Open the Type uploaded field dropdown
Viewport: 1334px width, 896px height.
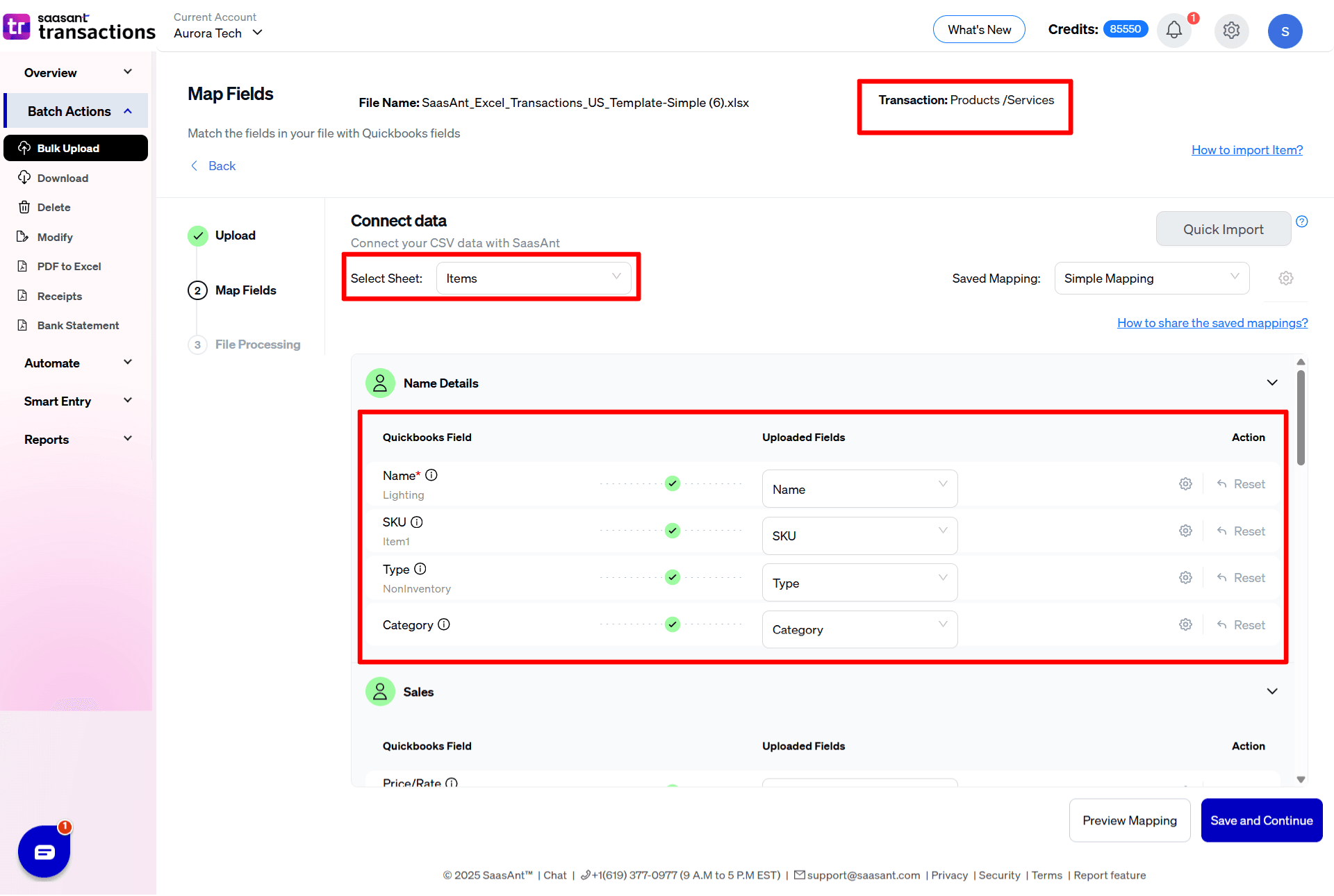point(859,583)
